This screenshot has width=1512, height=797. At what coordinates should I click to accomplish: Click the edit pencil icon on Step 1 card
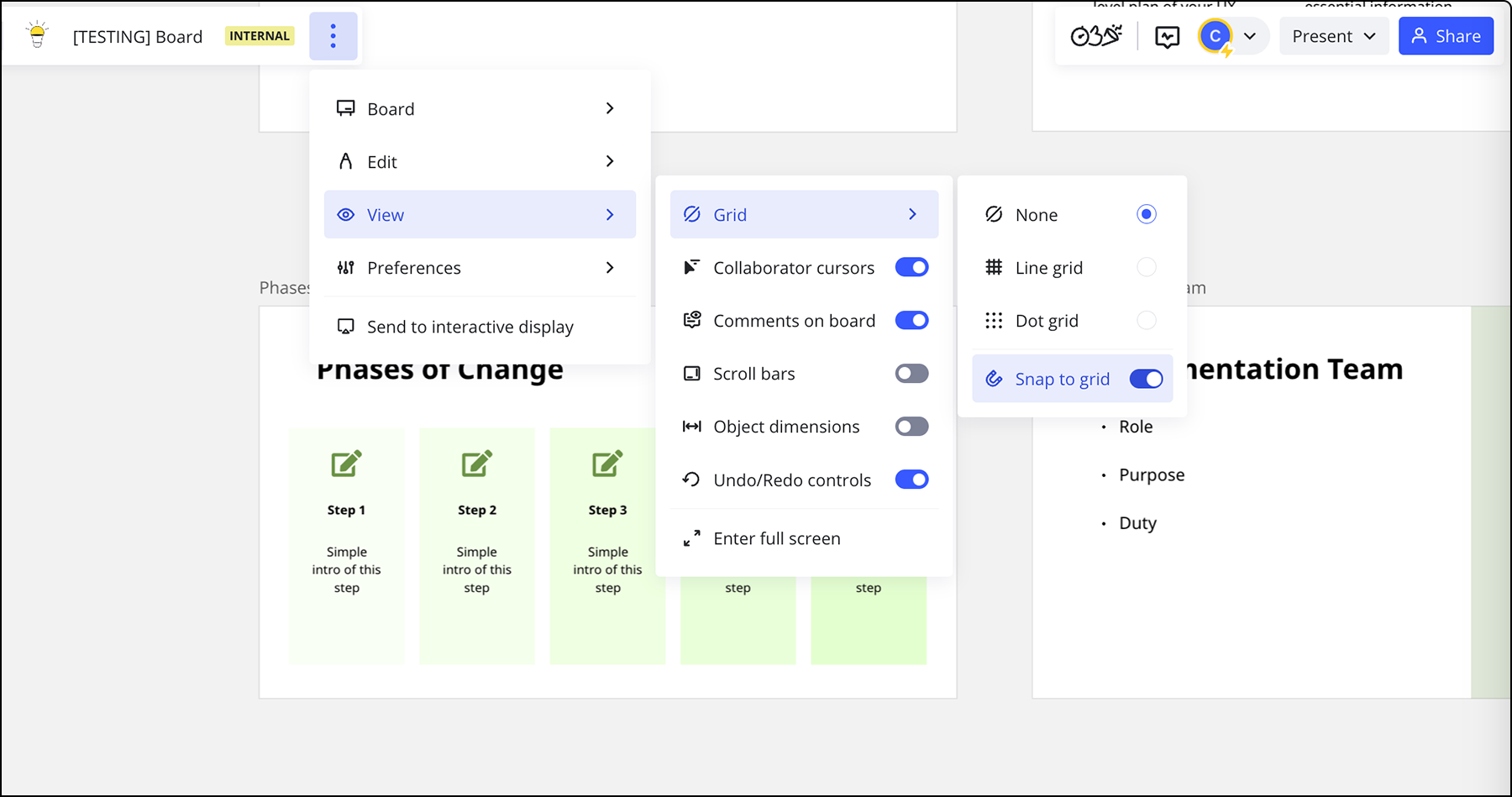click(x=346, y=463)
